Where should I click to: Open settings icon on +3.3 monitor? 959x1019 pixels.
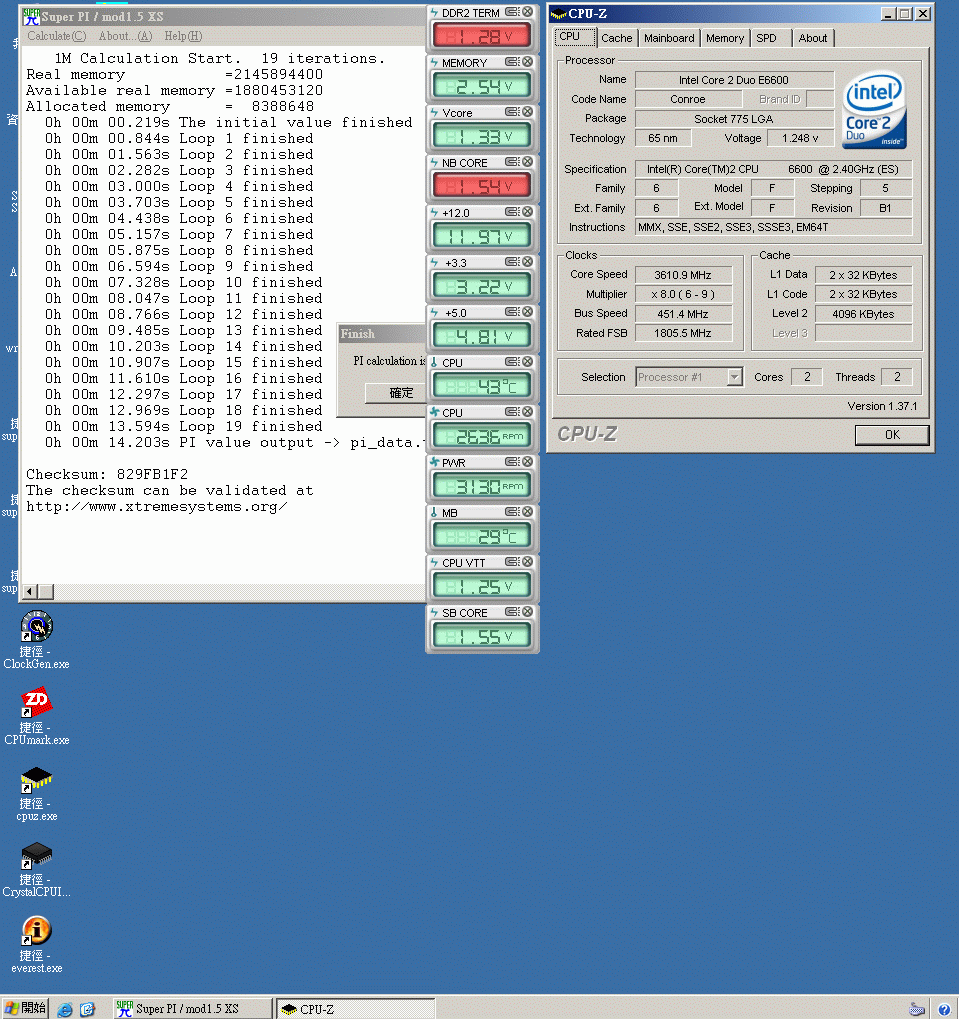tap(512, 262)
